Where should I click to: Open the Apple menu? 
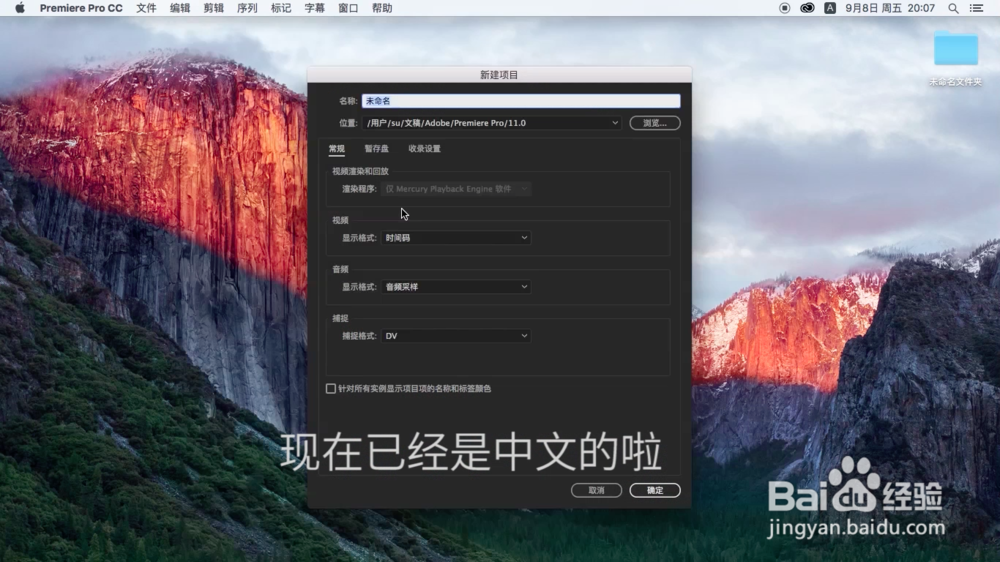coord(20,8)
